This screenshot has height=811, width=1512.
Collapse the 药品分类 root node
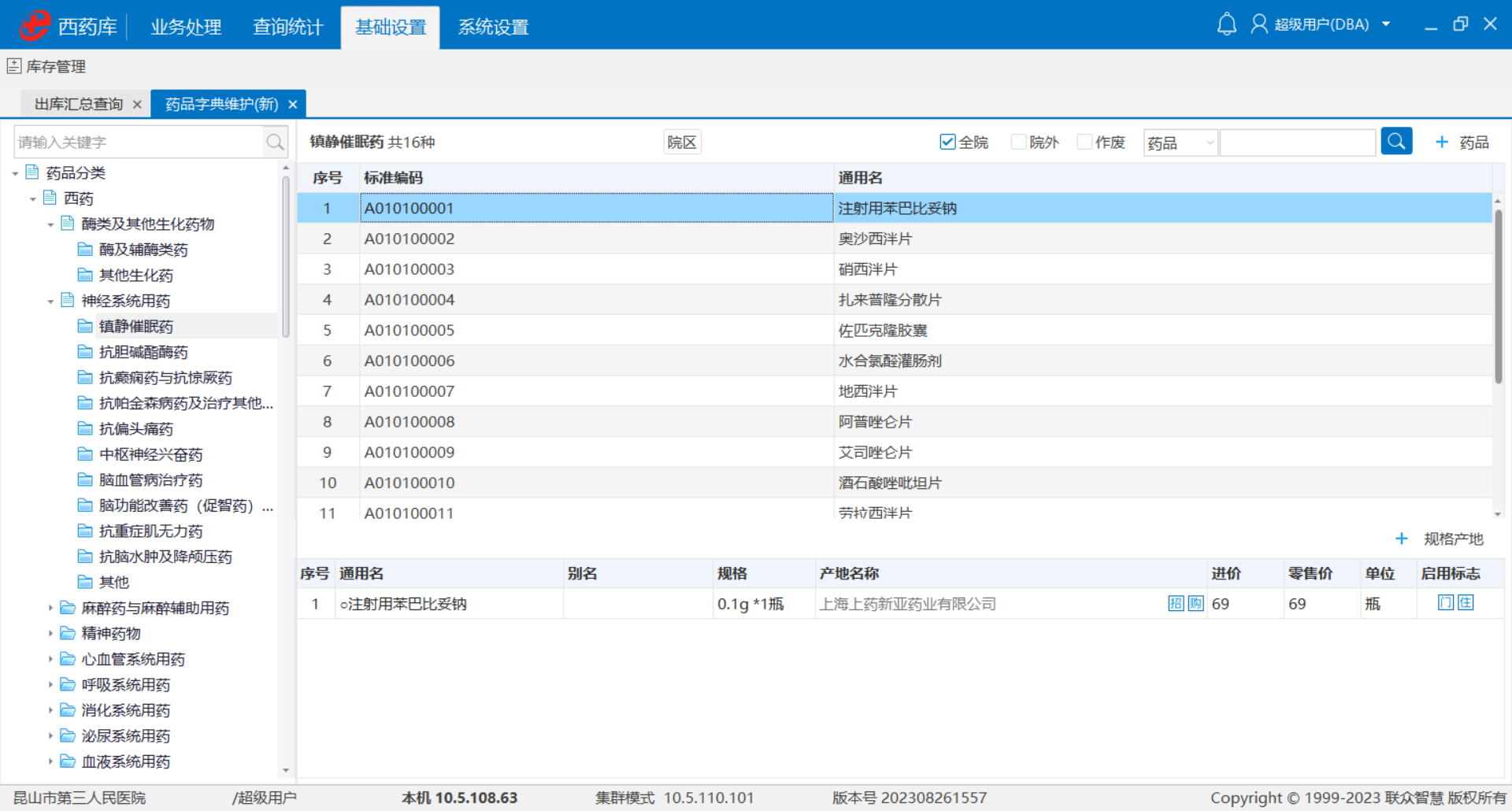[x=15, y=173]
